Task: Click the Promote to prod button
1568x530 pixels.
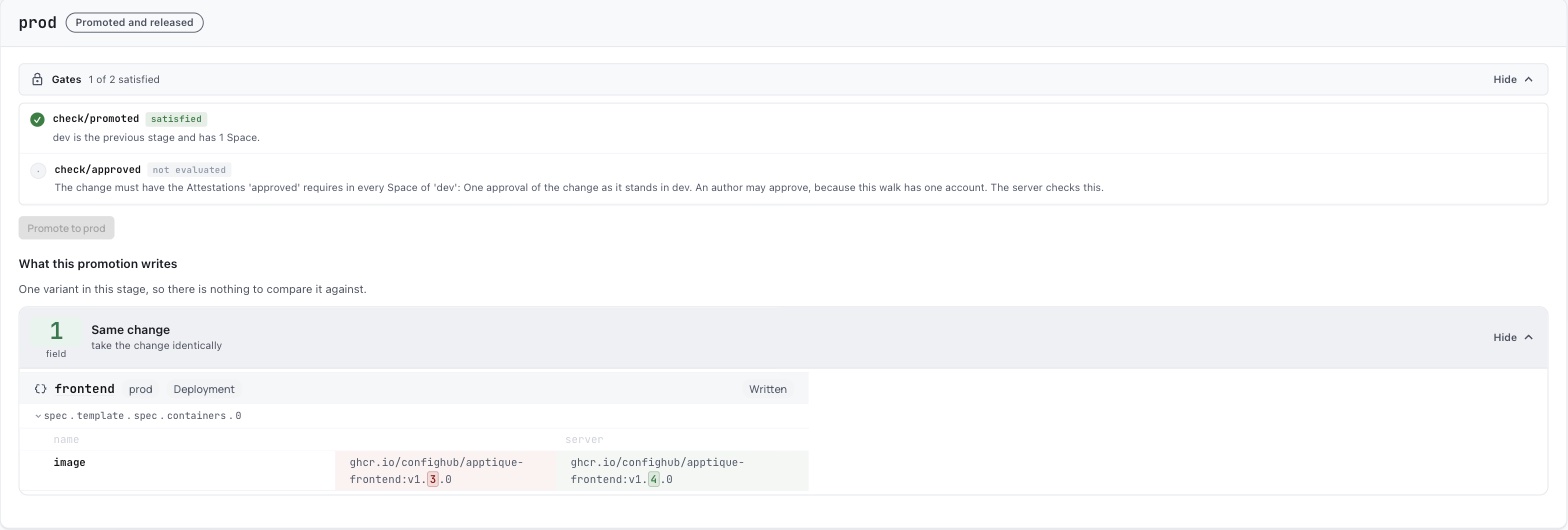Action: point(66,228)
